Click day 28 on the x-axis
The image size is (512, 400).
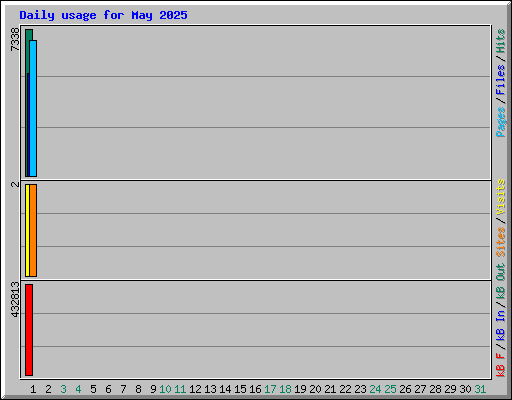[x=435, y=389]
